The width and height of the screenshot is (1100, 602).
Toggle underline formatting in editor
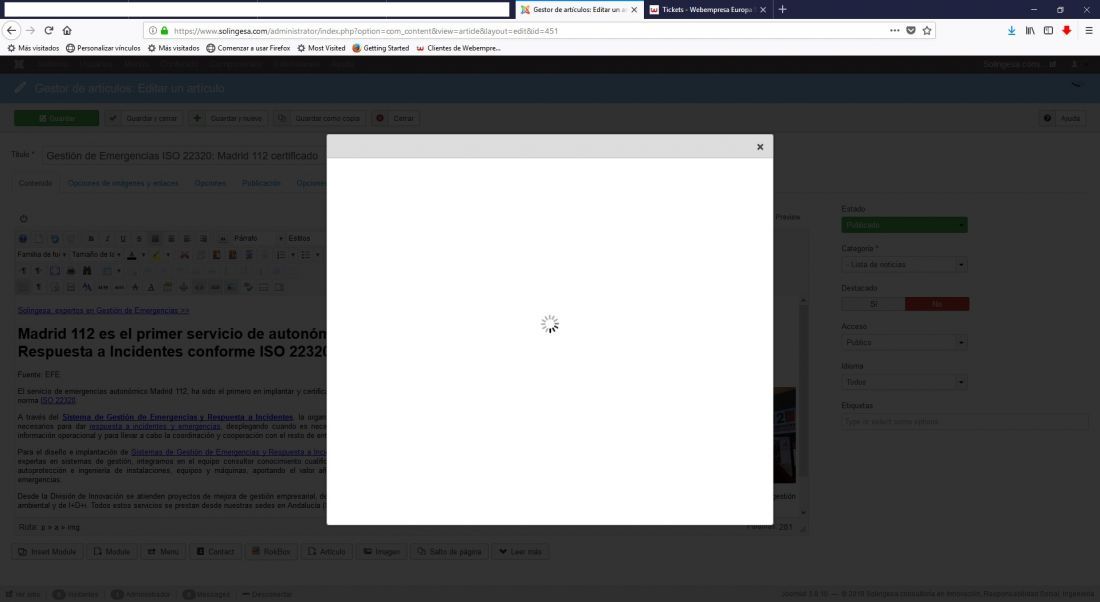pos(123,239)
